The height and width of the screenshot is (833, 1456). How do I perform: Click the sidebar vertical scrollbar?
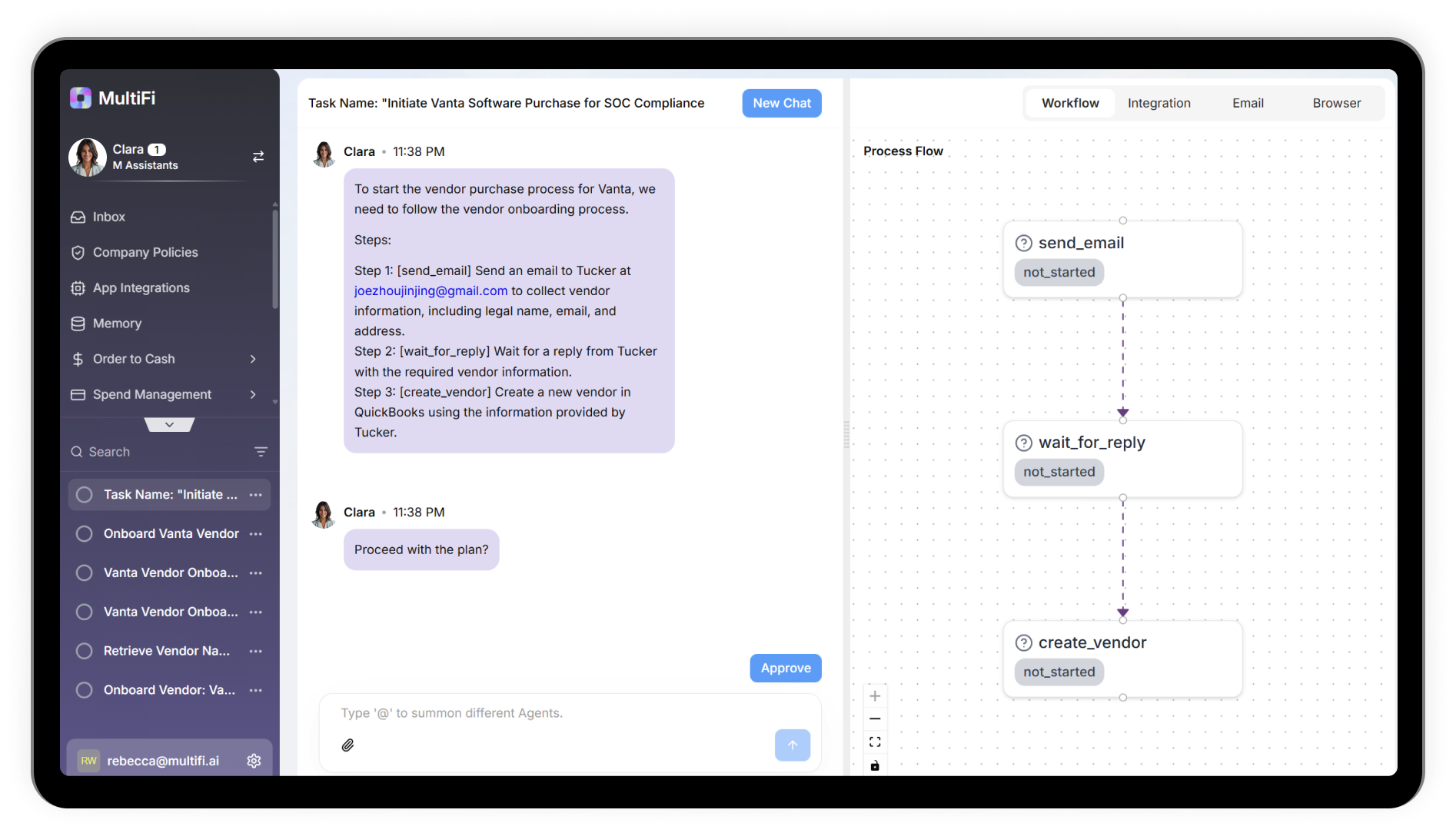[x=275, y=260]
